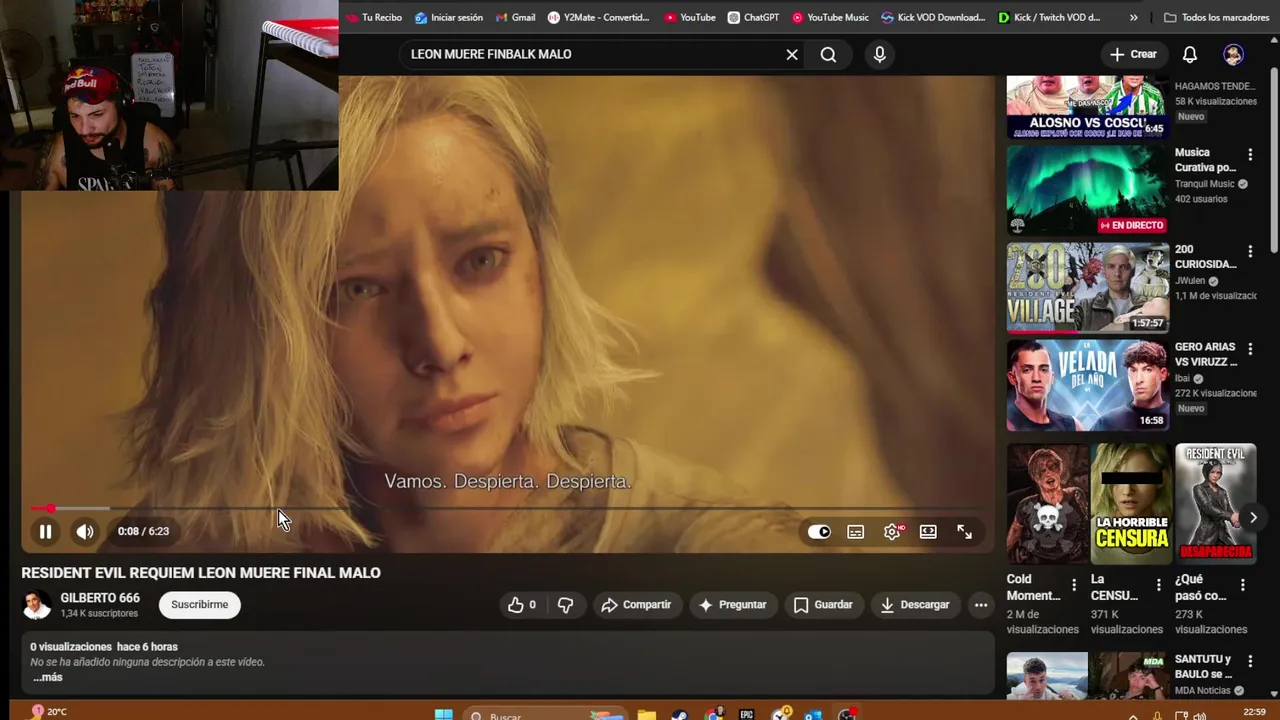Open options for ¿Qué pasó co short
Screen dimensions: 1280x720
pyautogui.click(x=1243, y=585)
